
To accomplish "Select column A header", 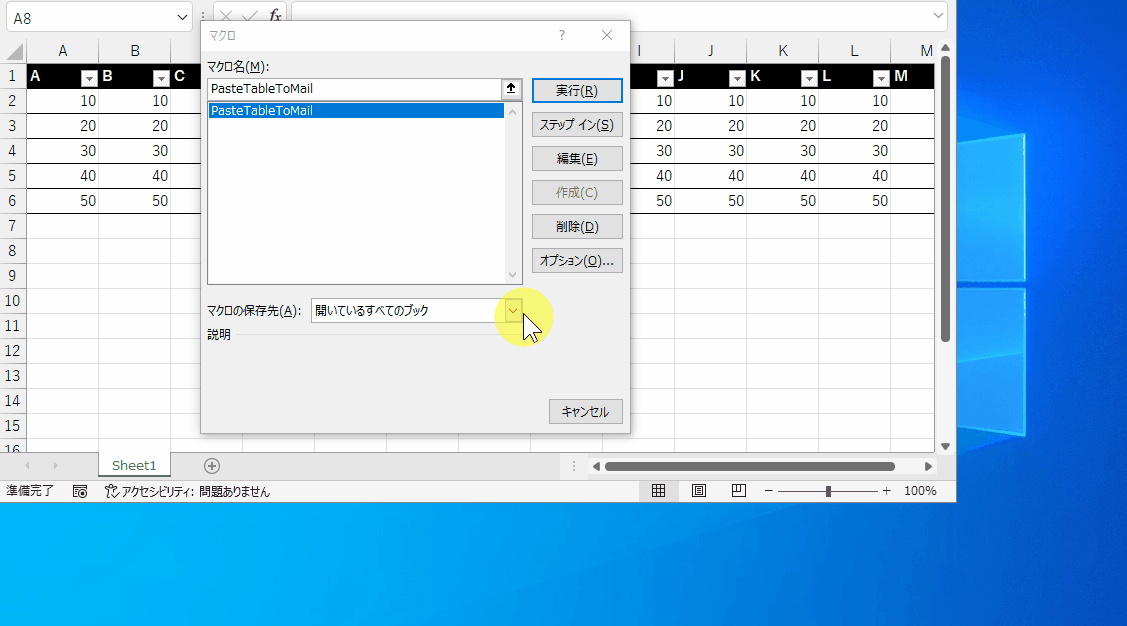I will tap(63, 51).
